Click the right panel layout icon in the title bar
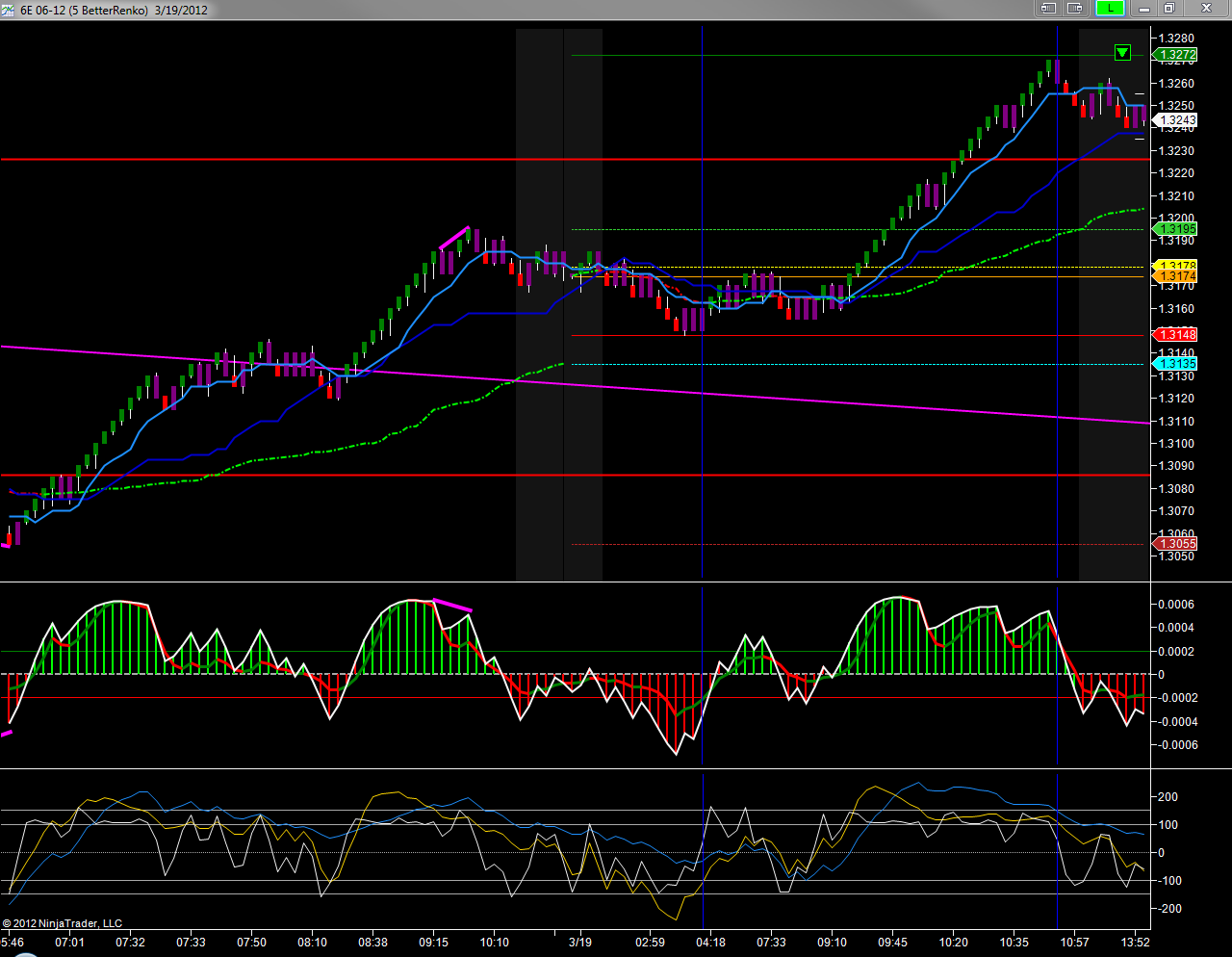The width and height of the screenshot is (1232, 957). [x=1075, y=9]
